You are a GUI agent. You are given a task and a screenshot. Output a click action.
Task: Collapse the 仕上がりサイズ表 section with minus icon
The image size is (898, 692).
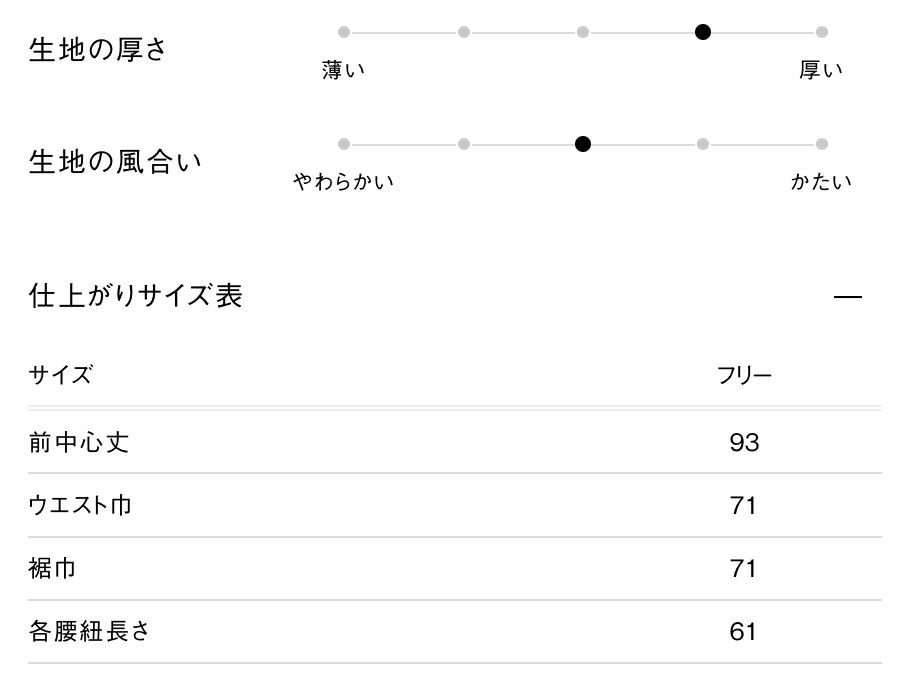(847, 298)
